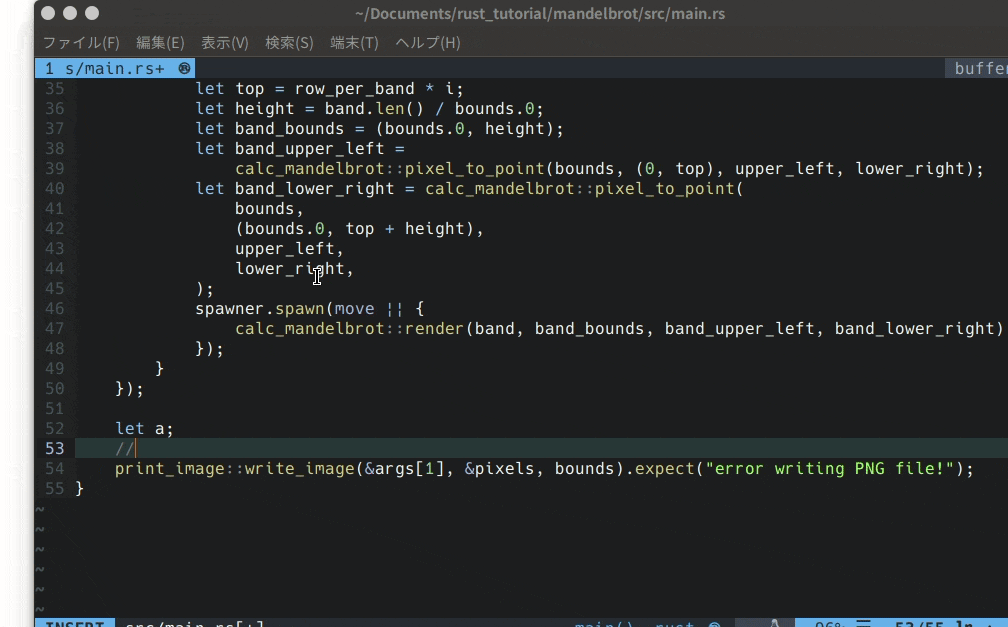Click 'band.len()' on line 36

click(x=374, y=109)
